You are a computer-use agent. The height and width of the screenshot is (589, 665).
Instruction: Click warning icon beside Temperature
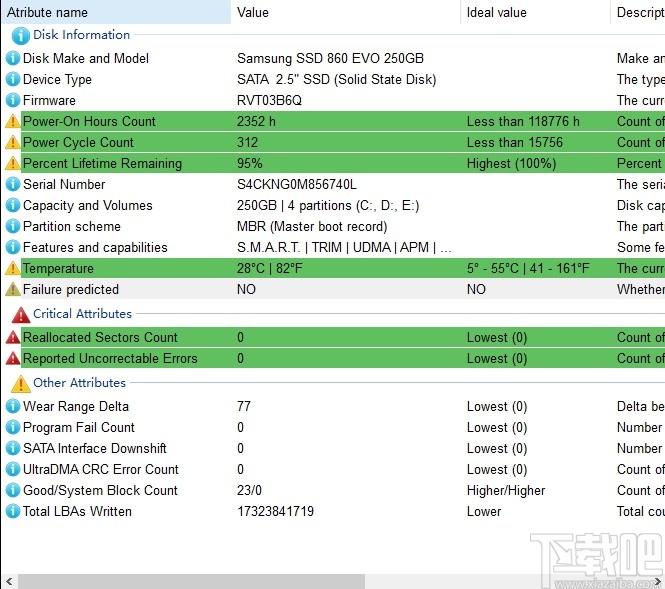(13, 268)
